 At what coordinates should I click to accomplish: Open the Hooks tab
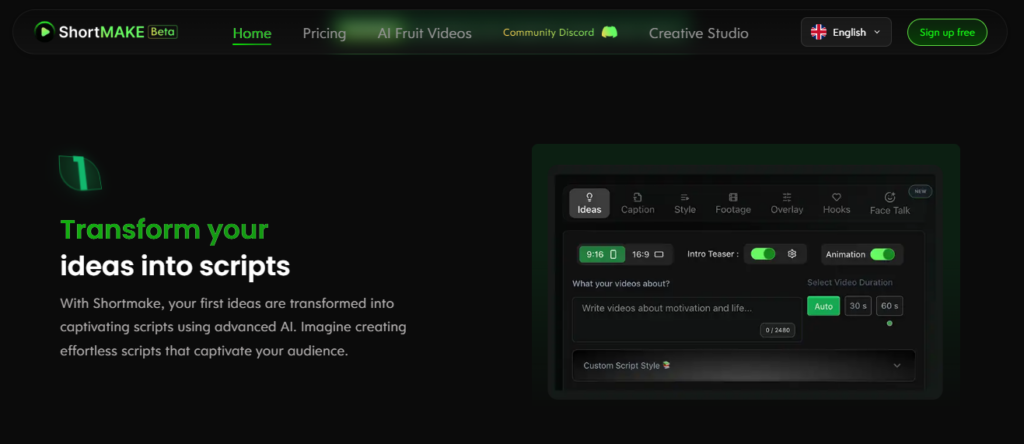click(x=837, y=203)
